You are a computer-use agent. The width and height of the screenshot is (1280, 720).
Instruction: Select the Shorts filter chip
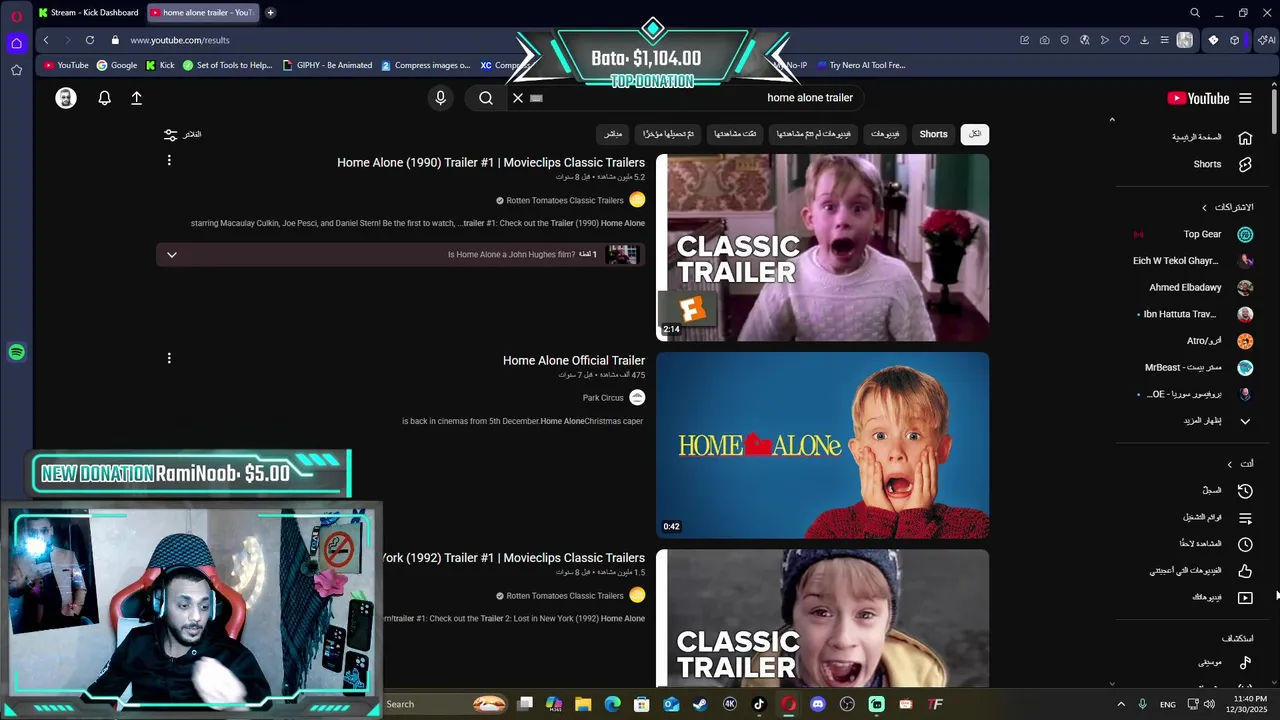point(934,134)
